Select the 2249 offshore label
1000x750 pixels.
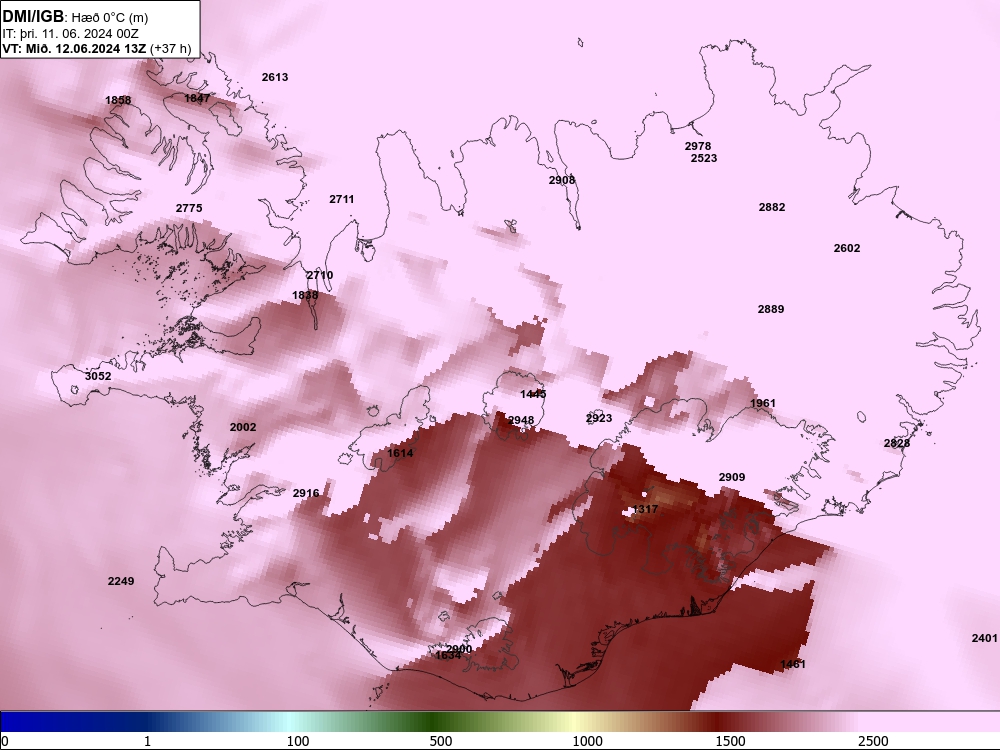(x=121, y=581)
